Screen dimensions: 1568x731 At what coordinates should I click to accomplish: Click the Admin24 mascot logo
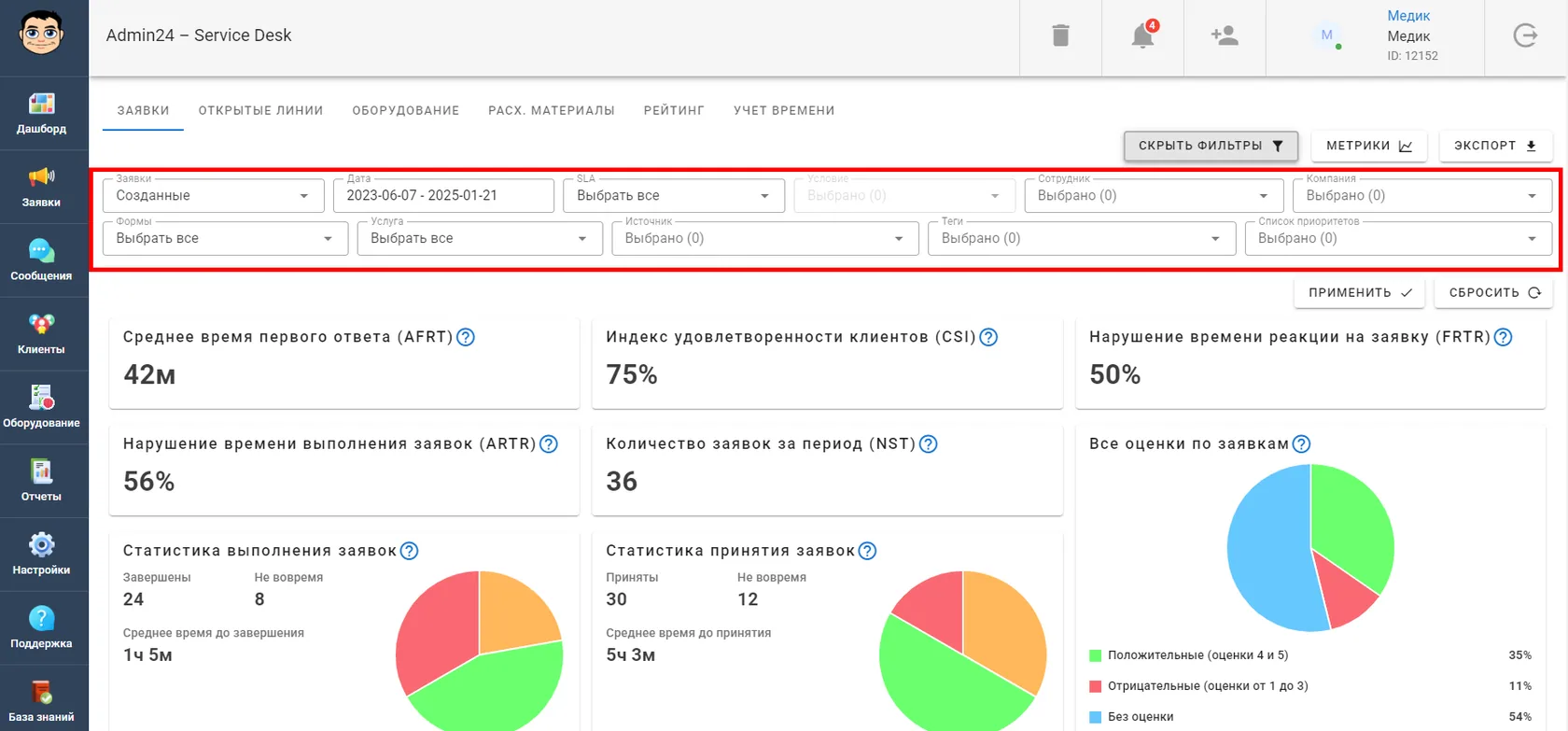[x=42, y=34]
